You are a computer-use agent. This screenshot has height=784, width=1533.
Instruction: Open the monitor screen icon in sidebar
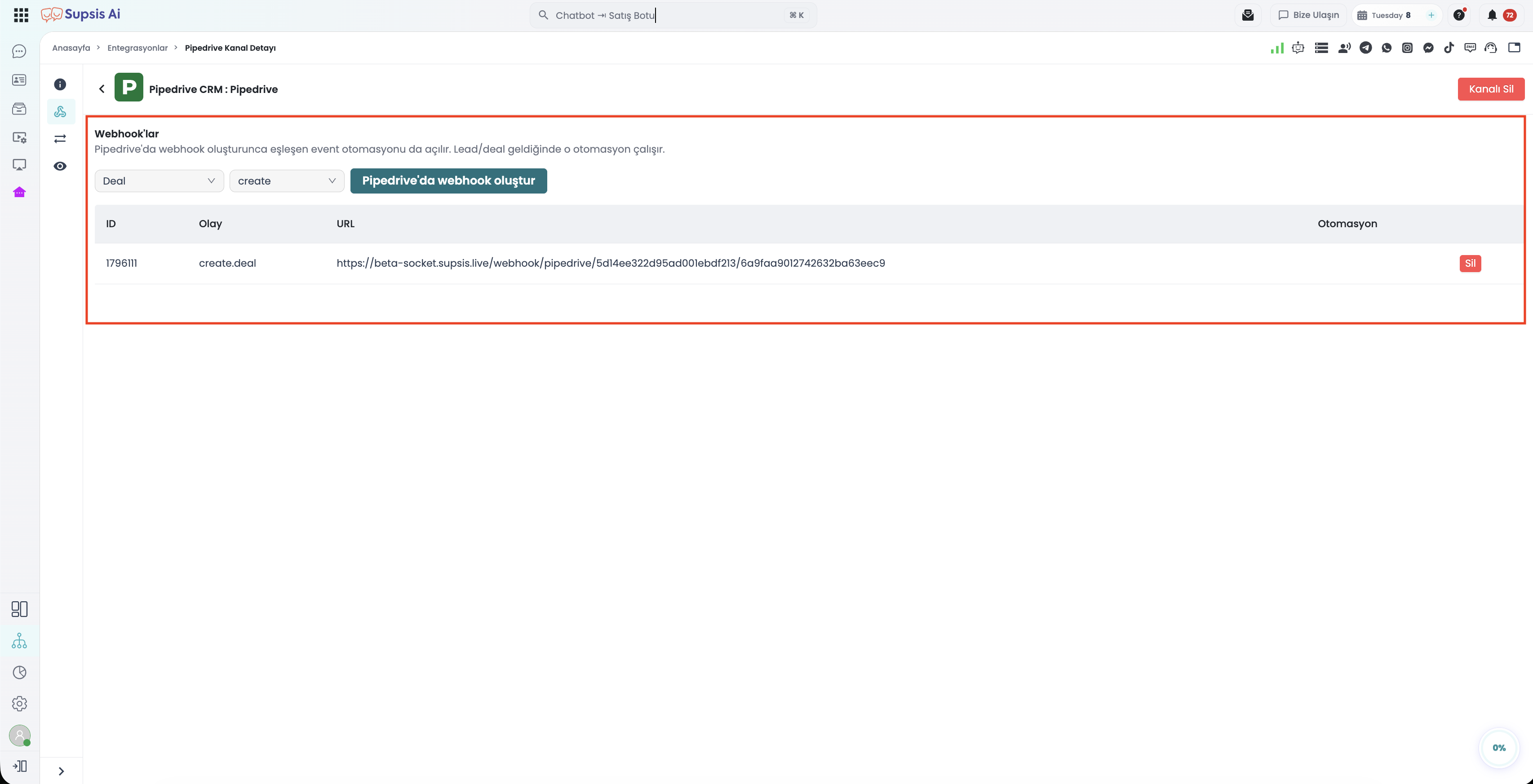click(x=19, y=165)
